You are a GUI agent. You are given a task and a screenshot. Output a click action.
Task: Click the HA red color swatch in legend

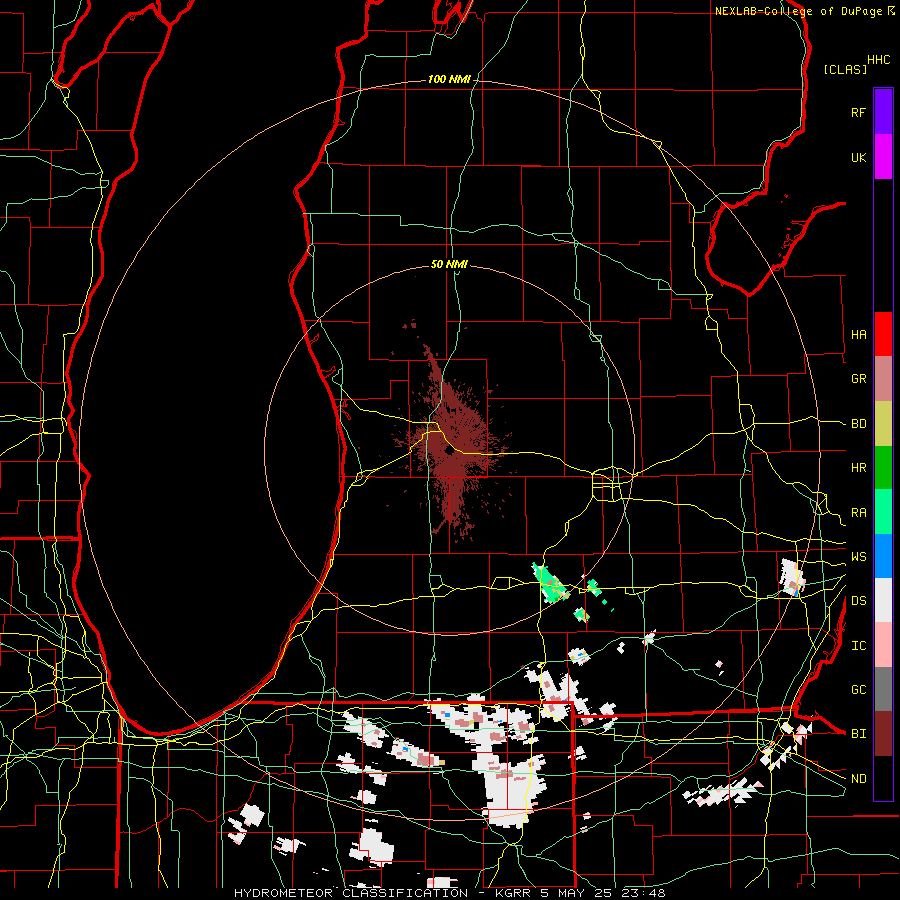pos(883,334)
